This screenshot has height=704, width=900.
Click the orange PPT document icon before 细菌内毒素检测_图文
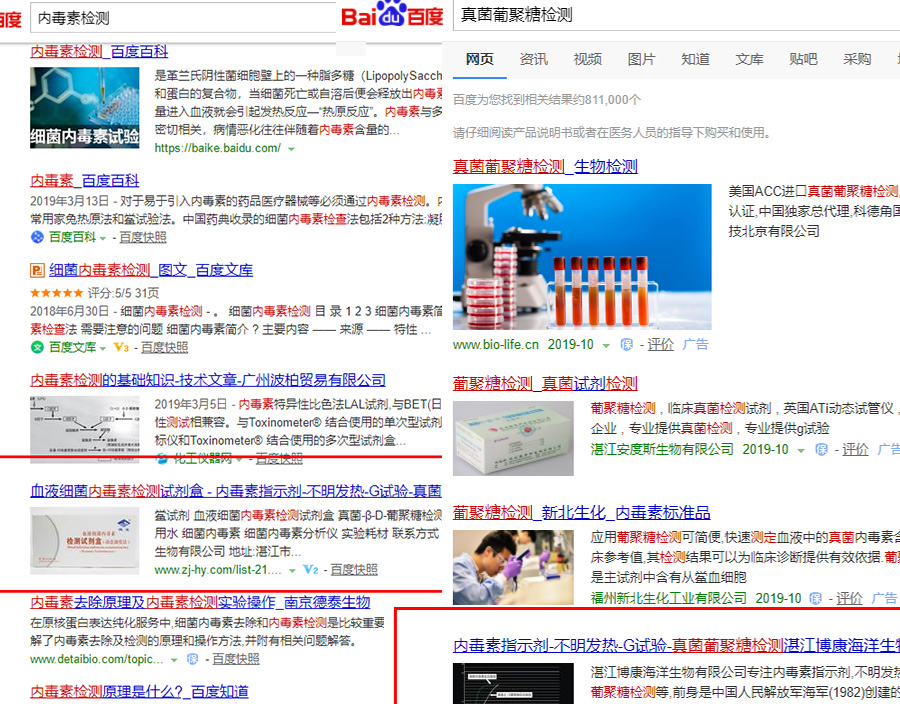pos(37,270)
